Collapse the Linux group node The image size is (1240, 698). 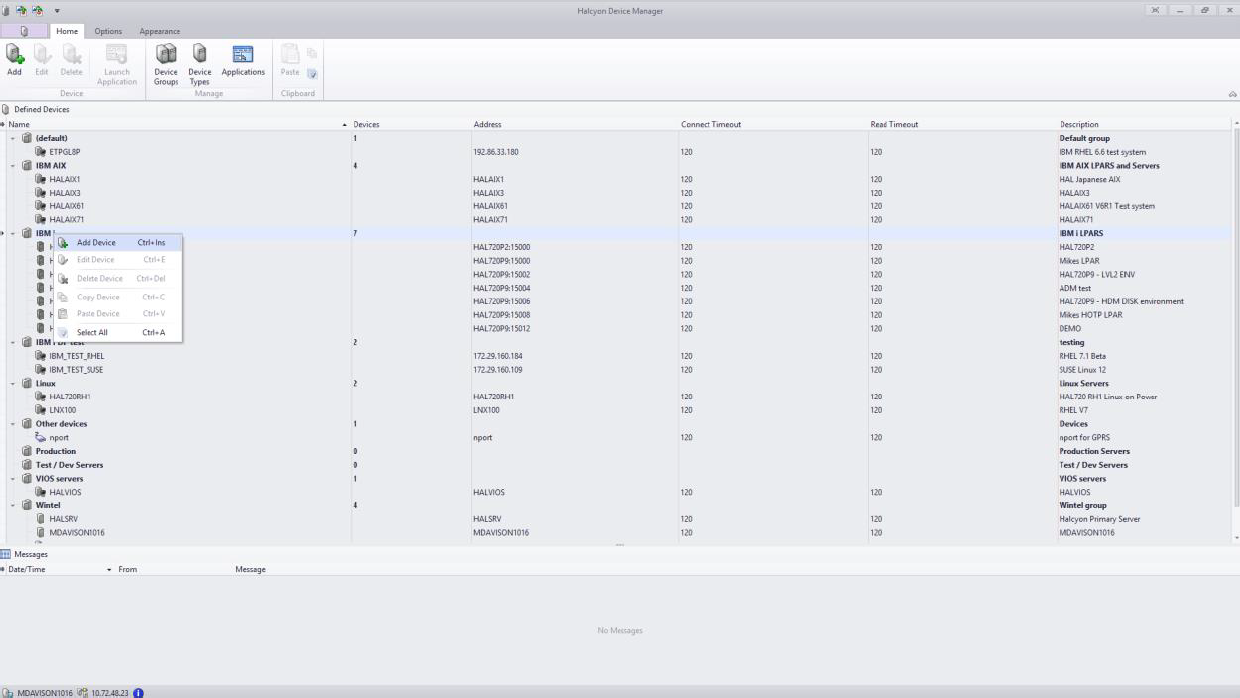pos(13,384)
